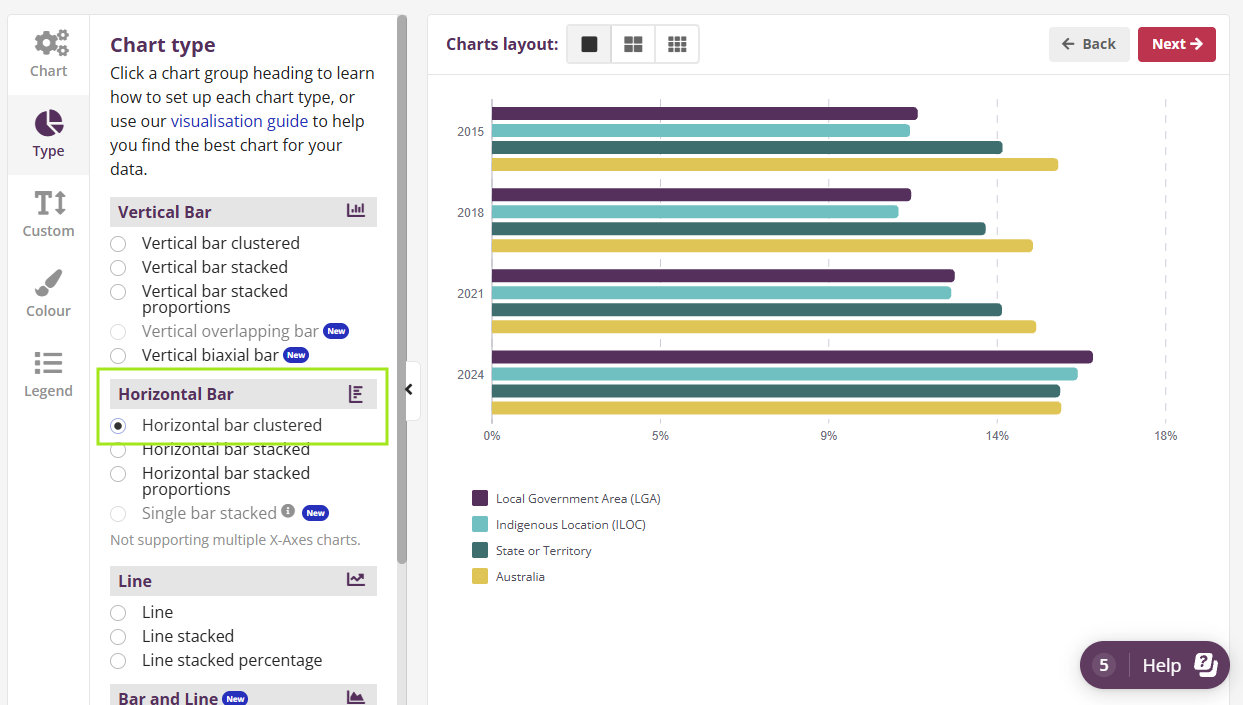Click the Line chart icon
Image resolution: width=1243 pixels, height=705 pixels.
pyautogui.click(x=356, y=579)
